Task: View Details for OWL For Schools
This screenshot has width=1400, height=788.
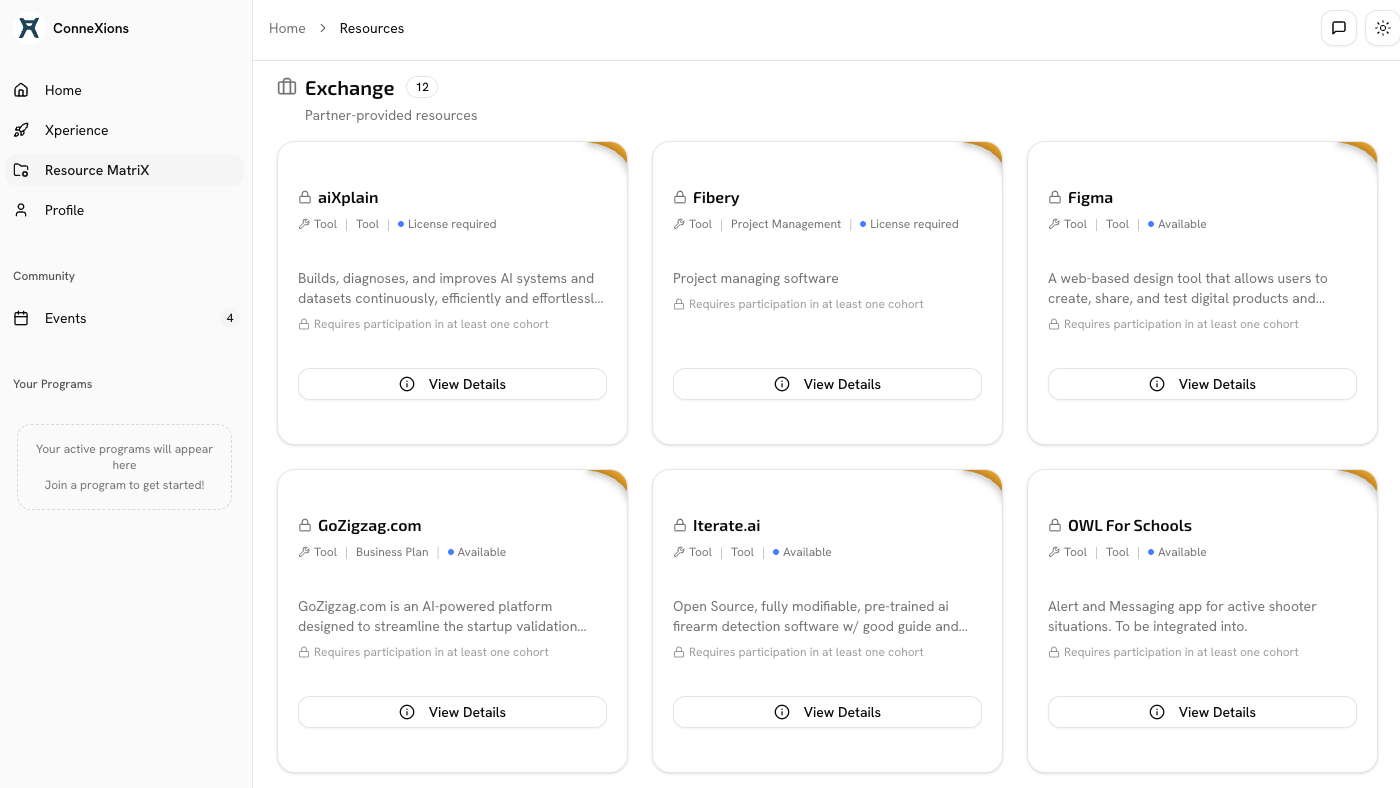Action: click(1202, 712)
